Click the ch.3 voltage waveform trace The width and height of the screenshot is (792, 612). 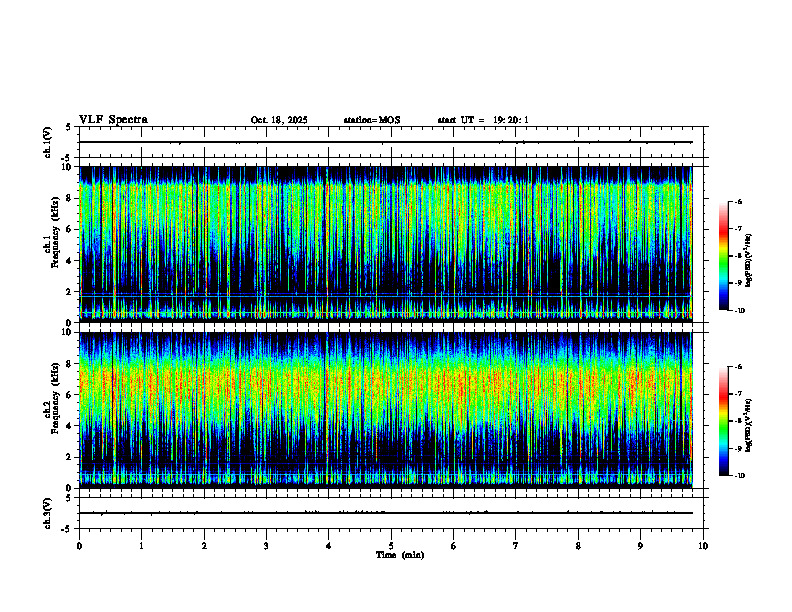click(386, 513)
